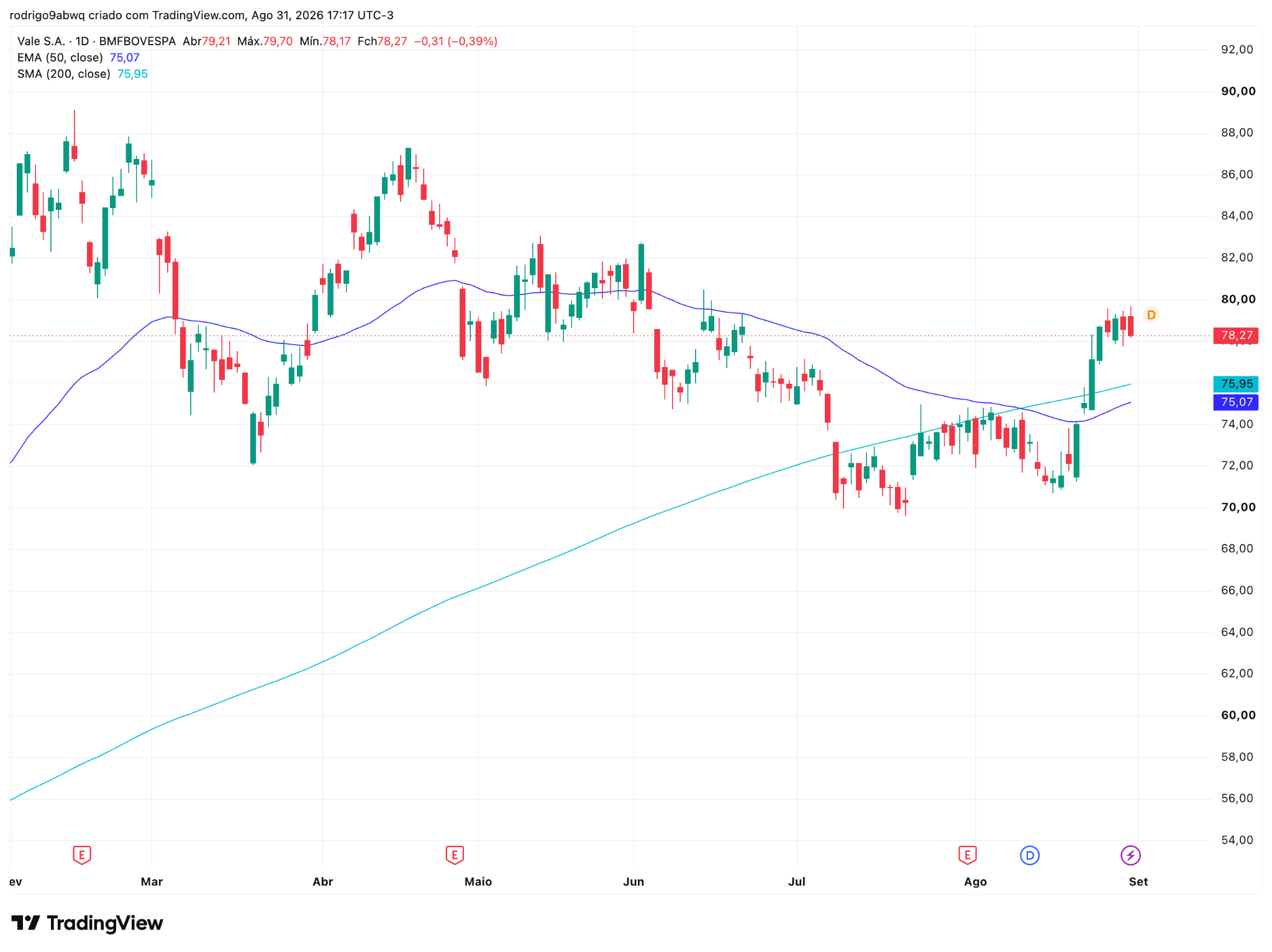Click the 60,00 price axis label

click(x=1238, y=715)
